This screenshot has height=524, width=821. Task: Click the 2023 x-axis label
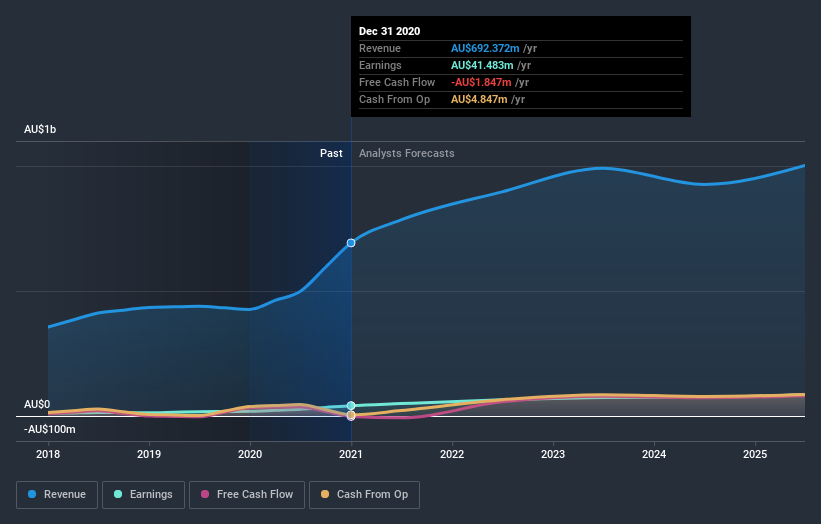click(553, 454)
